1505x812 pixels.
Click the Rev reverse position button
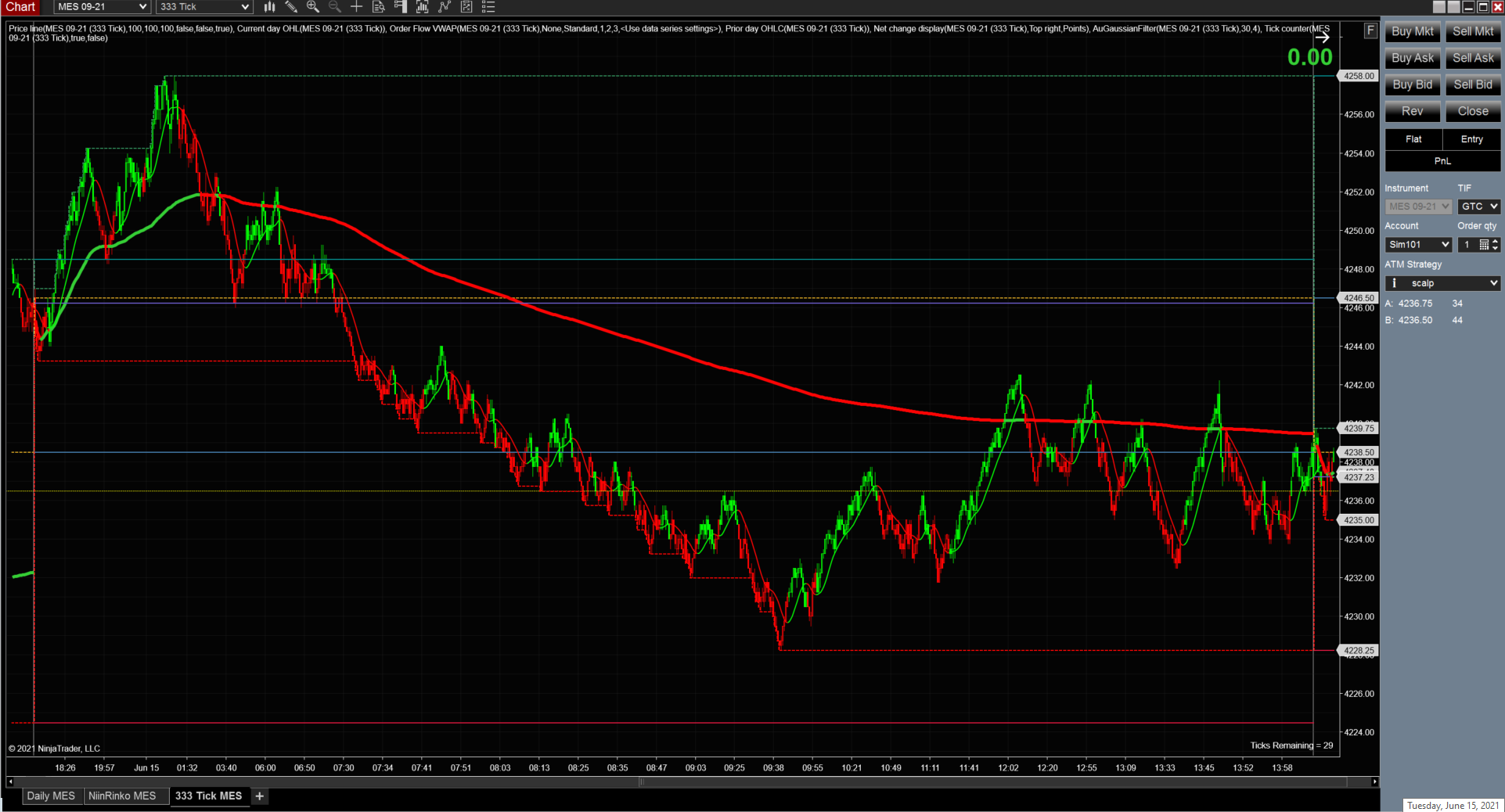tap(1412, 111)
